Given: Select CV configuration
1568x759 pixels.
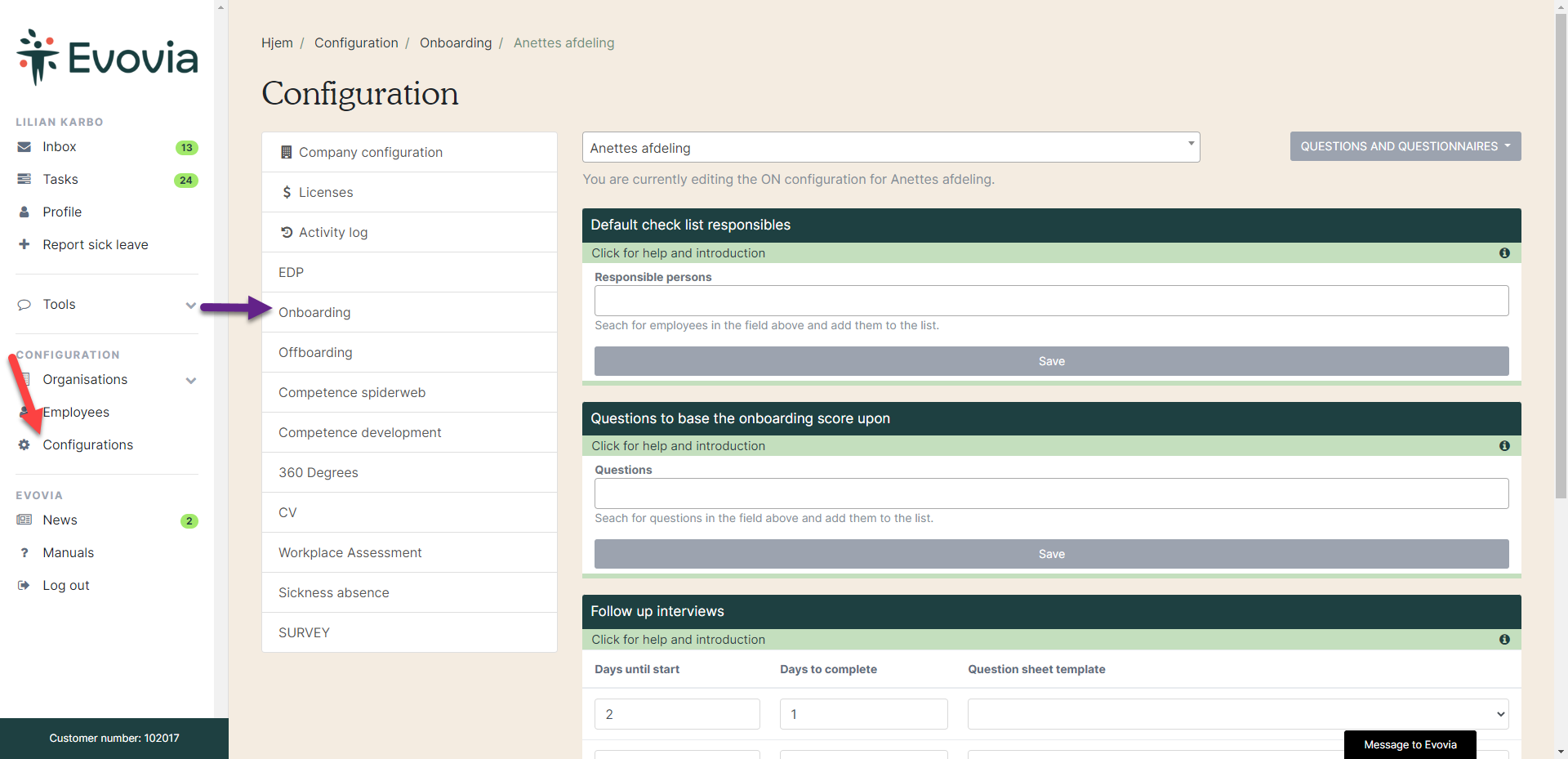Looking at the screenshot, I should [x=409, y=512].
